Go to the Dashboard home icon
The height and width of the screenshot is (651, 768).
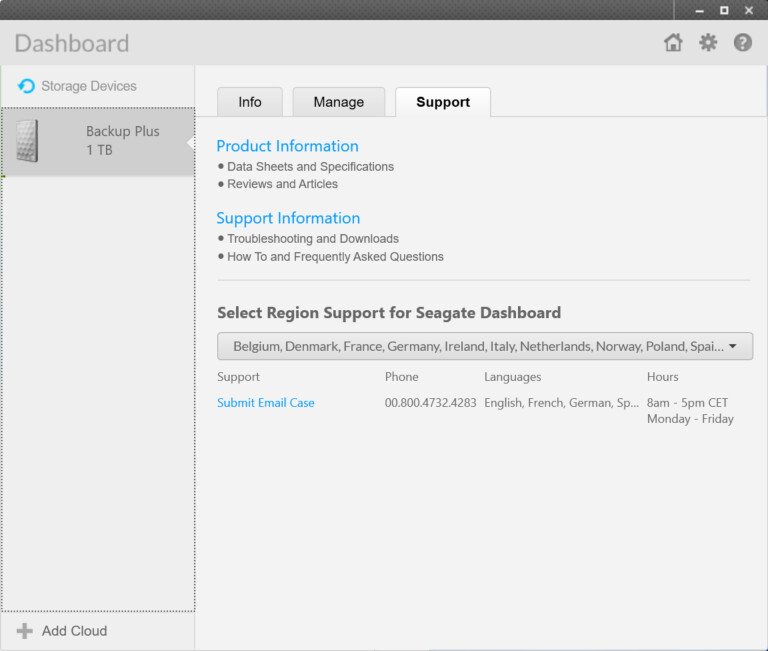coord(673,43)
